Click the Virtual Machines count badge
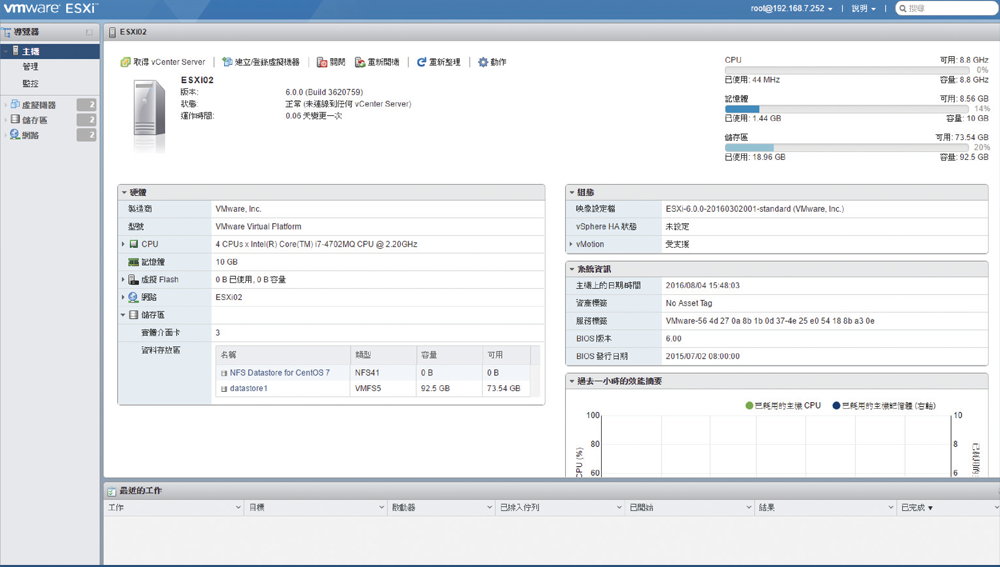The width and height of the screenshot is (1000, 567). [x=87, y=105]
